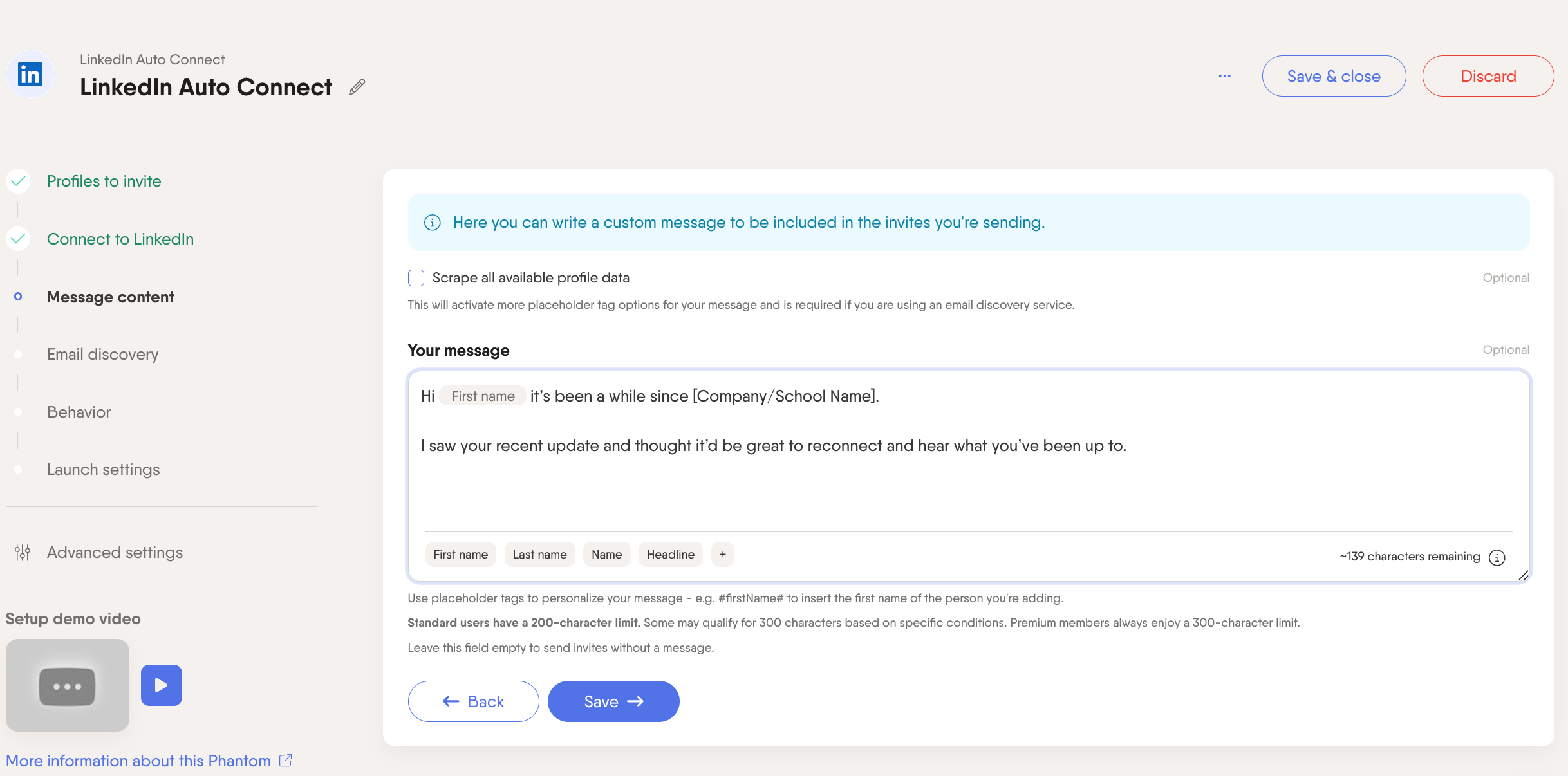Screen dimensions: 1568x776
Task: Enable Scrape all available profile data
Action: coord(416,278)
